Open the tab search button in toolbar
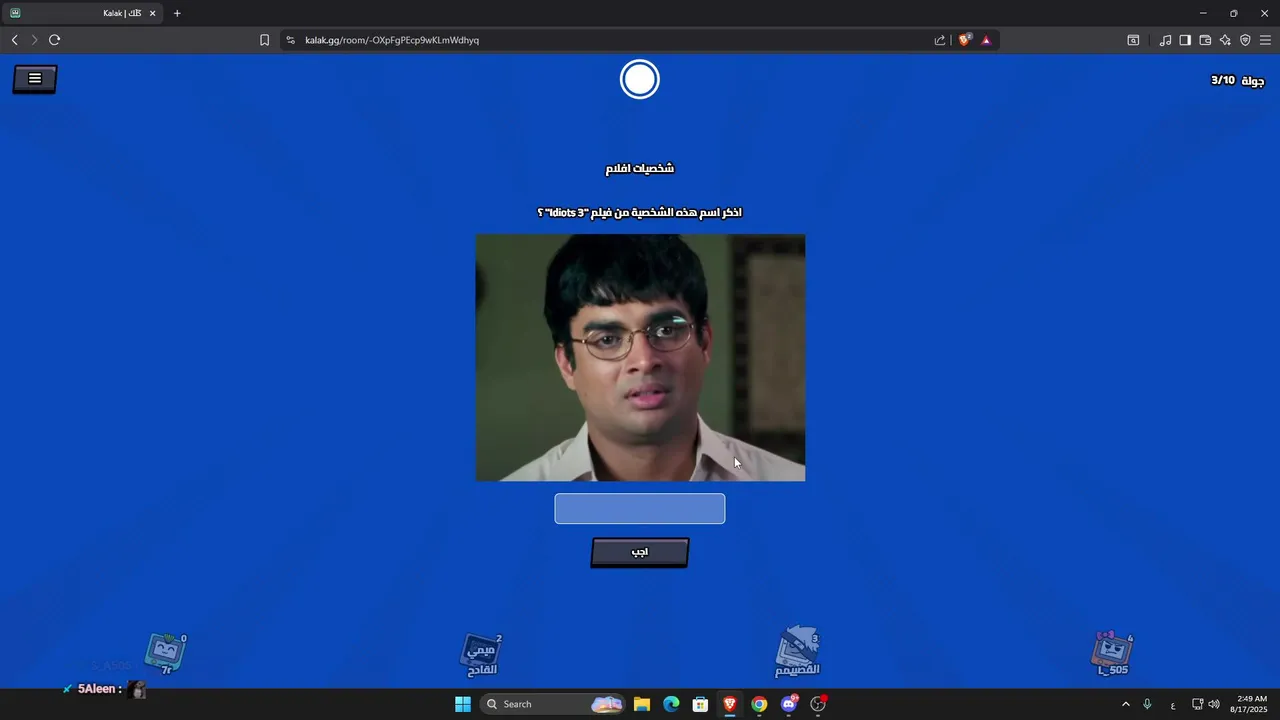This screenshot has width=1280, height=720. tap(1133, 40)
